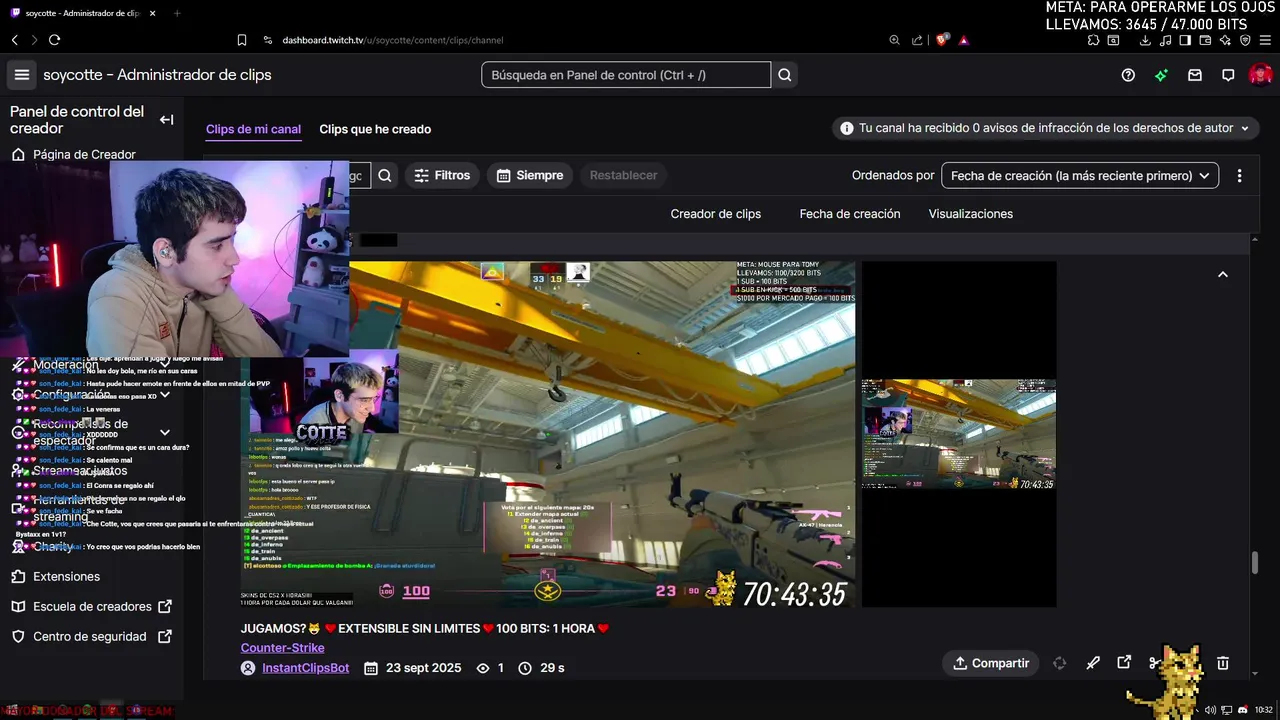Click the Restablecer button

click(x=623, y=175)
